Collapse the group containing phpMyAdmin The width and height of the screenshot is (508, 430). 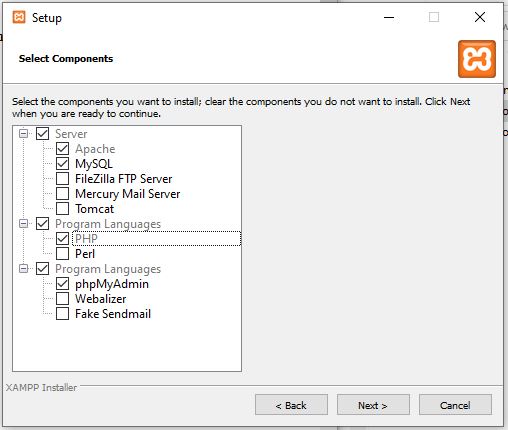click(x=23, y=269)
